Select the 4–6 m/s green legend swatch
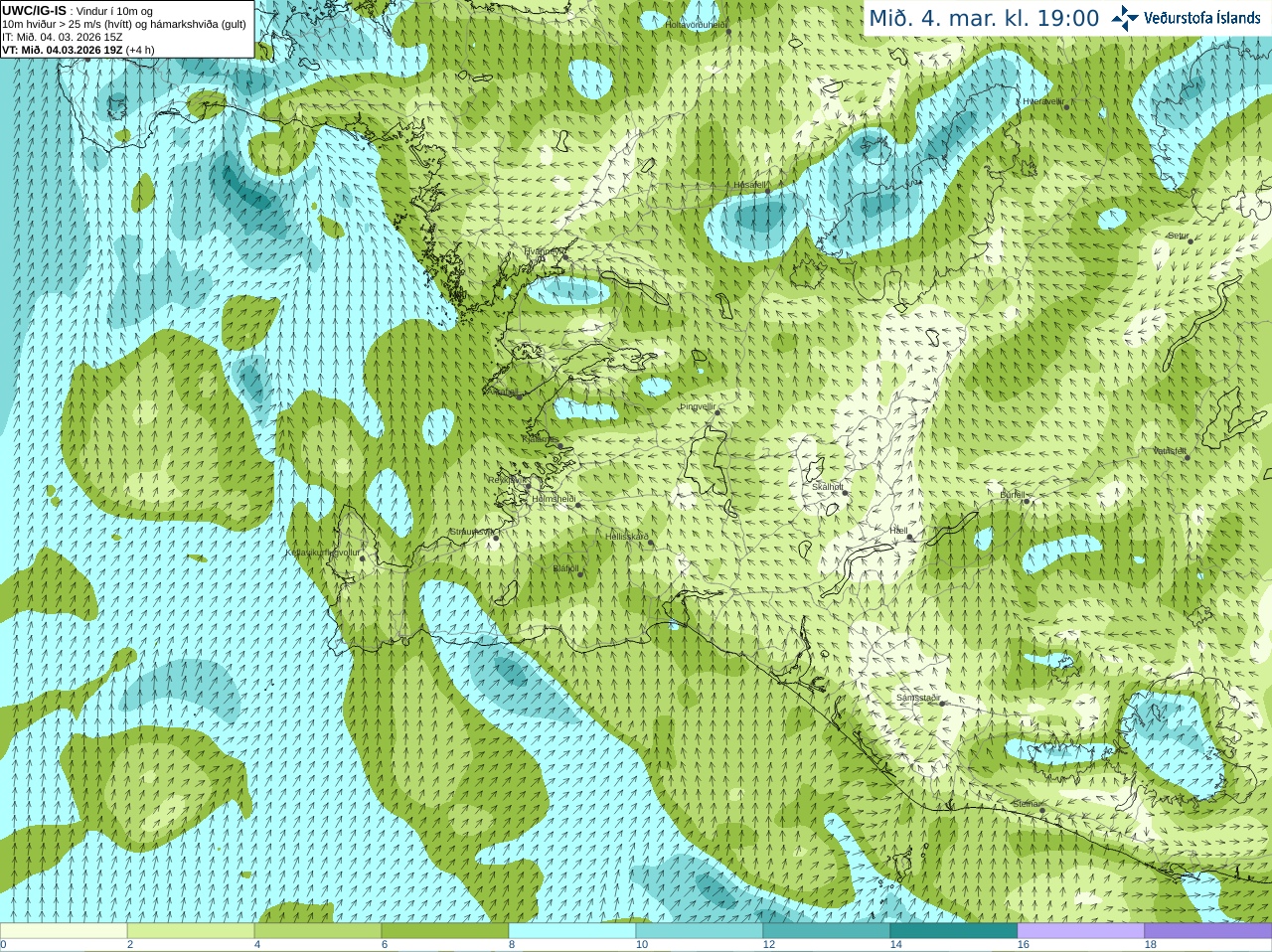Viewport: 1272px width, 952px height. [318, 931]
